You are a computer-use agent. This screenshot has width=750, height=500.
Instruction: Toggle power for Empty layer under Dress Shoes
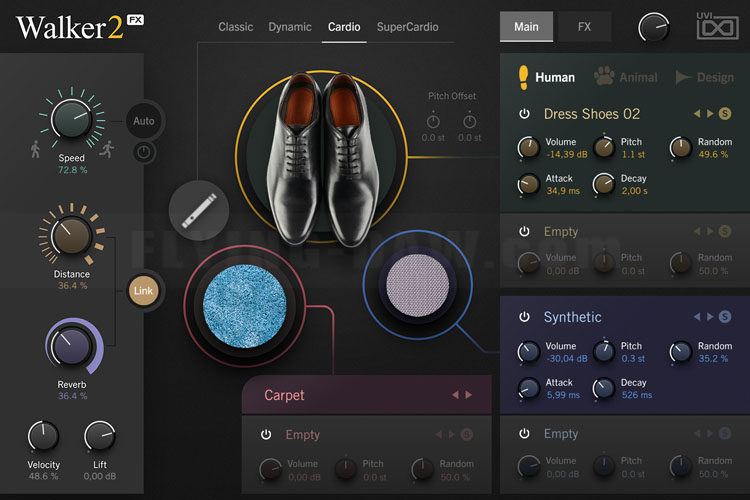pos(524,232)
